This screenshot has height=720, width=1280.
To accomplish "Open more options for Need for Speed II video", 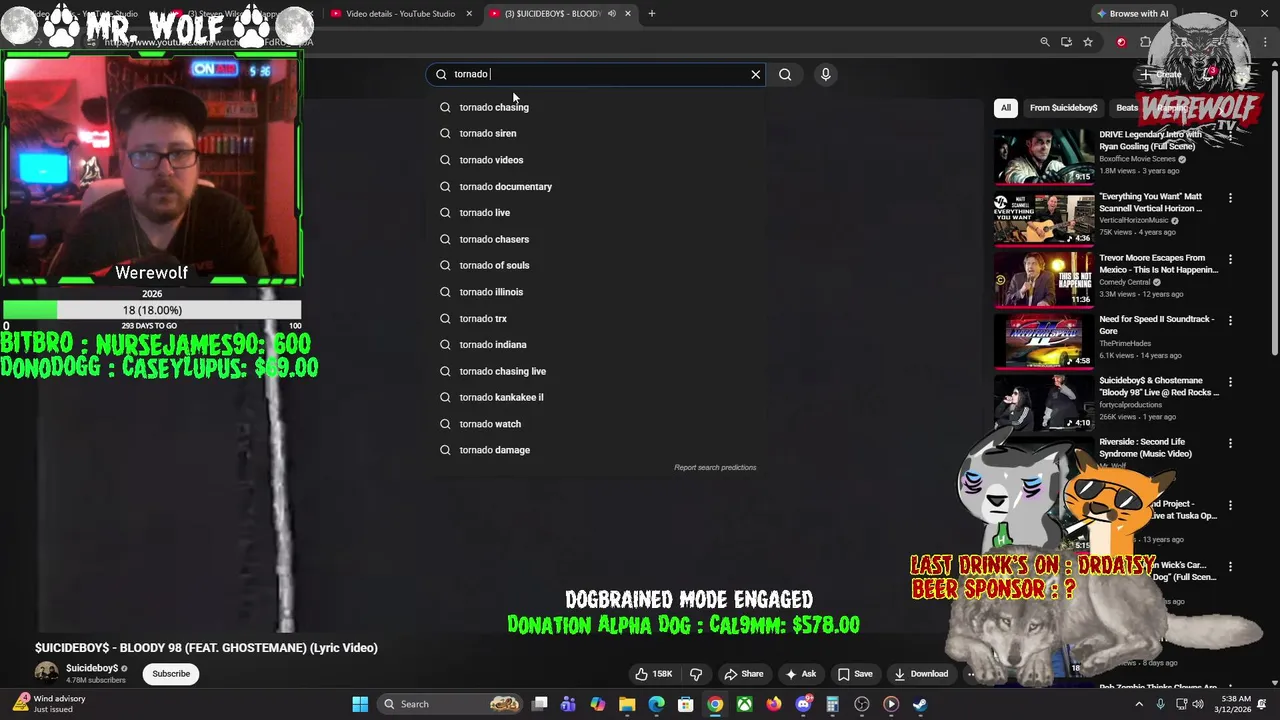I will [x=1230, y=321].
